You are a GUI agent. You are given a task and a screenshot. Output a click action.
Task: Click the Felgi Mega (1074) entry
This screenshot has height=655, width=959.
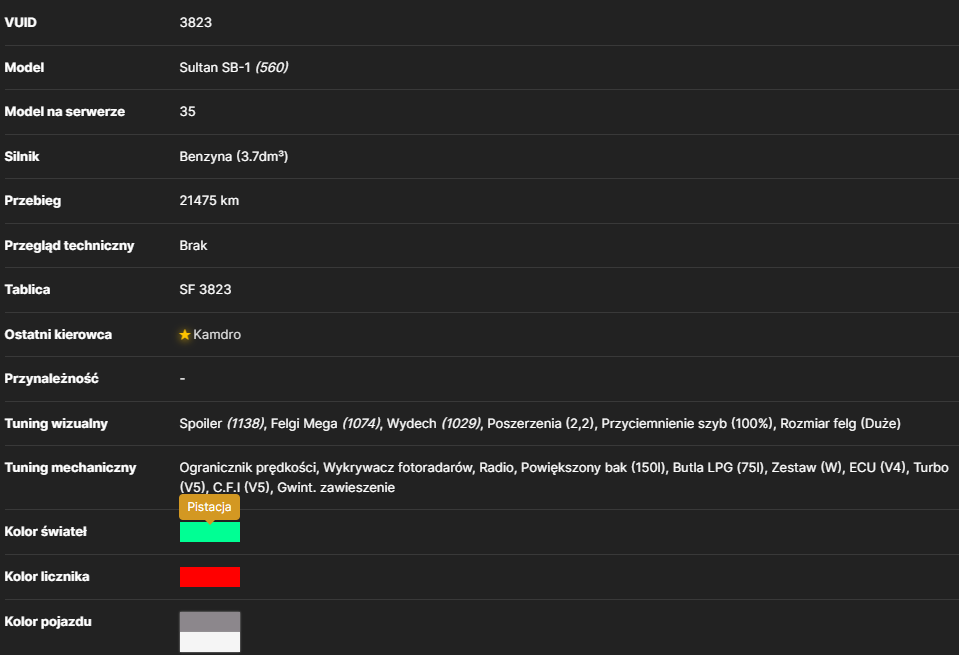(325, 423)
